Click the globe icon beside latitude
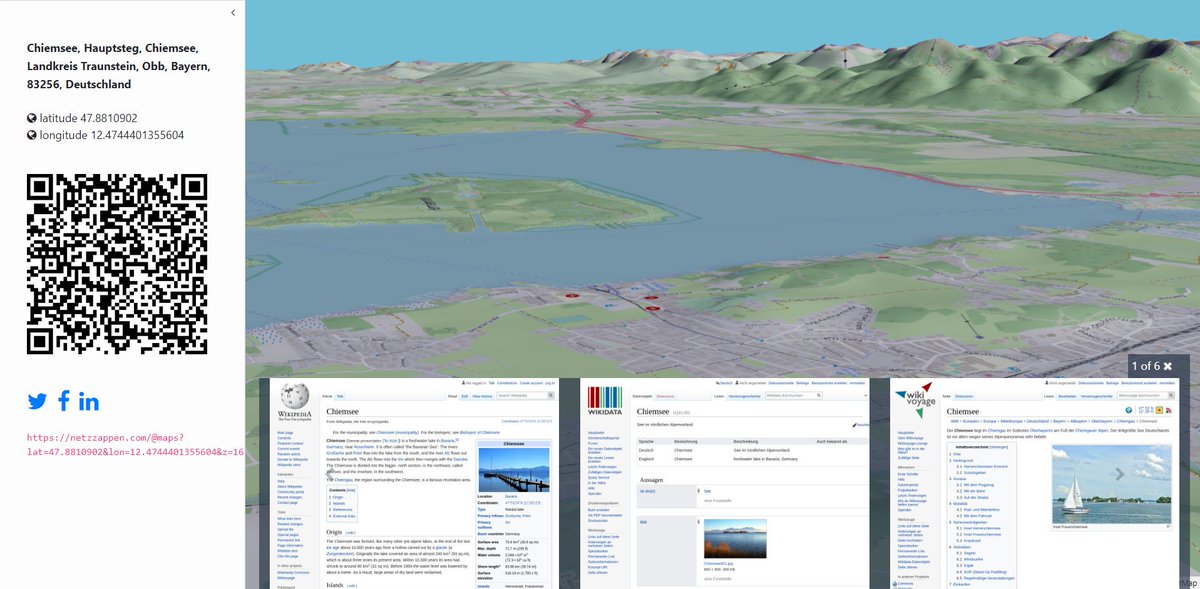Viewport: 1200px width, 589px height. (32, 118)
